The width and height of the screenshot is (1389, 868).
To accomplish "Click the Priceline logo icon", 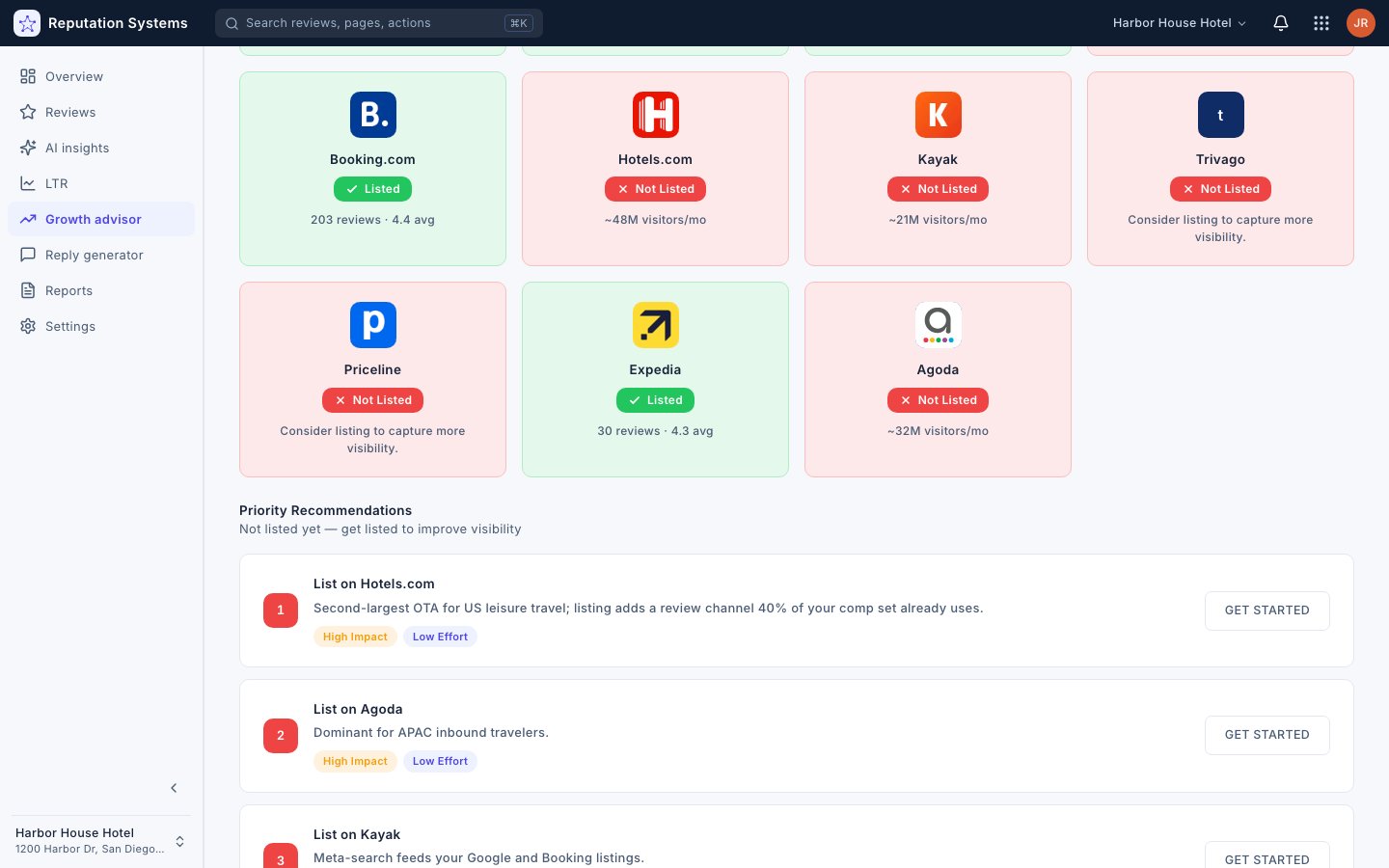I will (x=373, y=325).
